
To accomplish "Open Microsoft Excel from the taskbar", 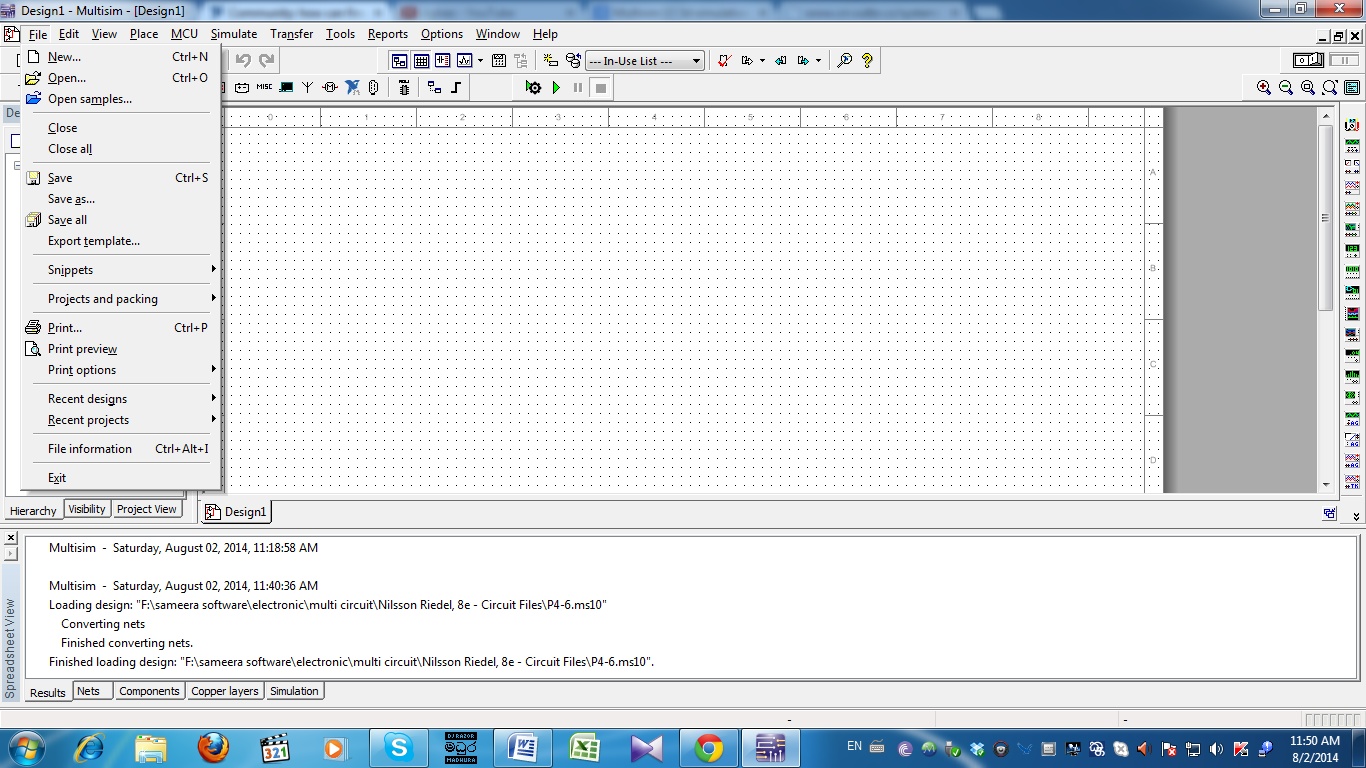I will coord(584,747).
